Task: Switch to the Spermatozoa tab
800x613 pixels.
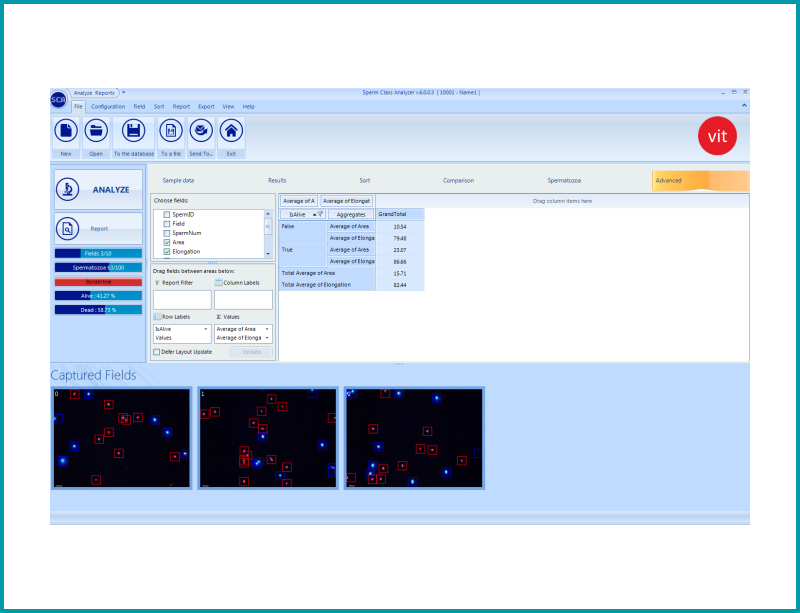Action: 564,180
